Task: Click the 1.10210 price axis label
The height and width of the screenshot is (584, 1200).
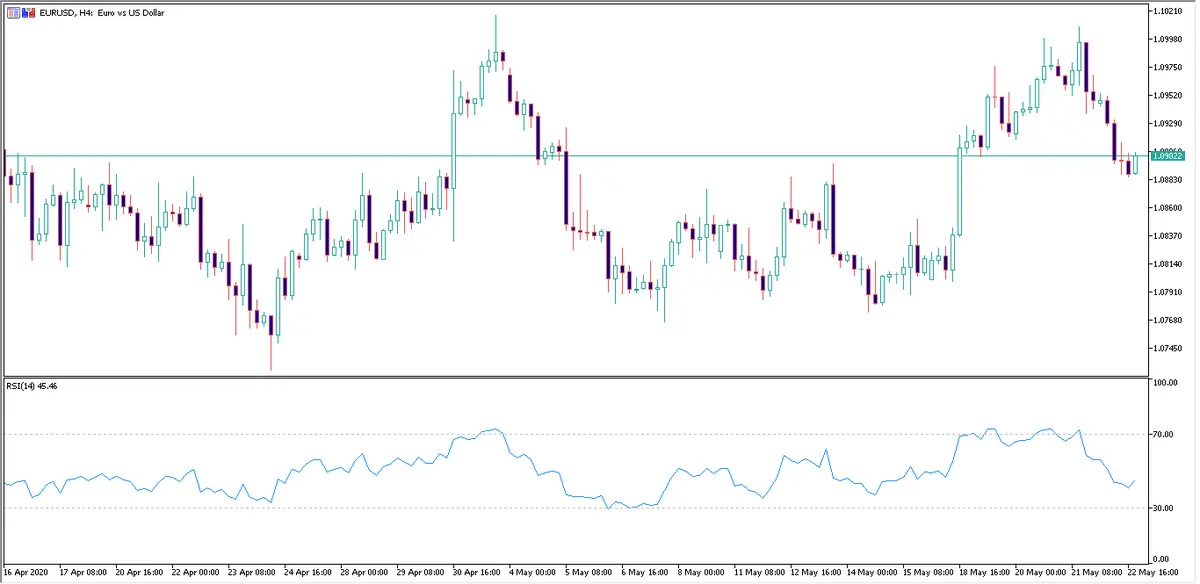Action: (x=1168, y=11)
